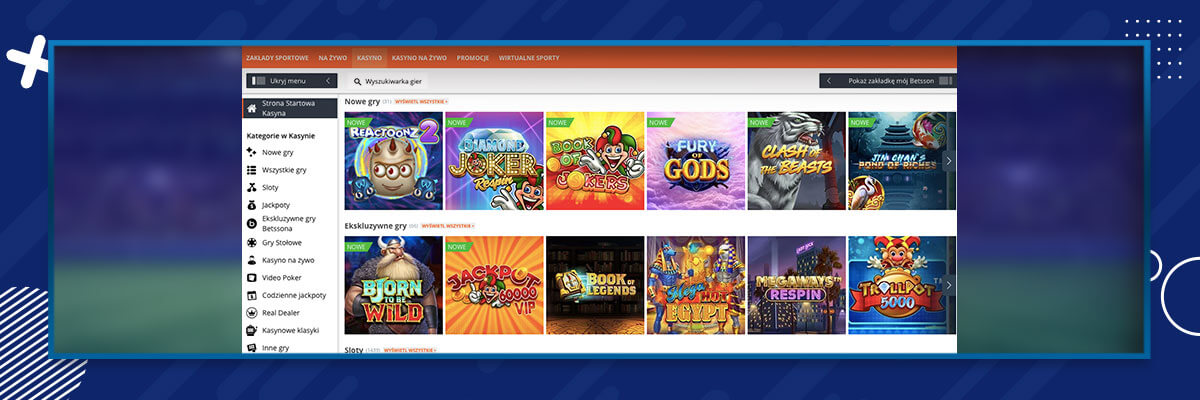Select Ekskluzywne gry Betssona category text
The image size is (1200, 400).
(x=289, y=223)
